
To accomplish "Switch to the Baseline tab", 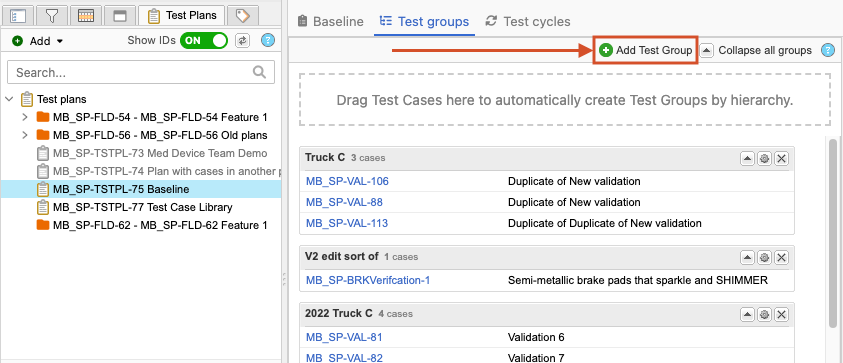I will click(330, 22).
